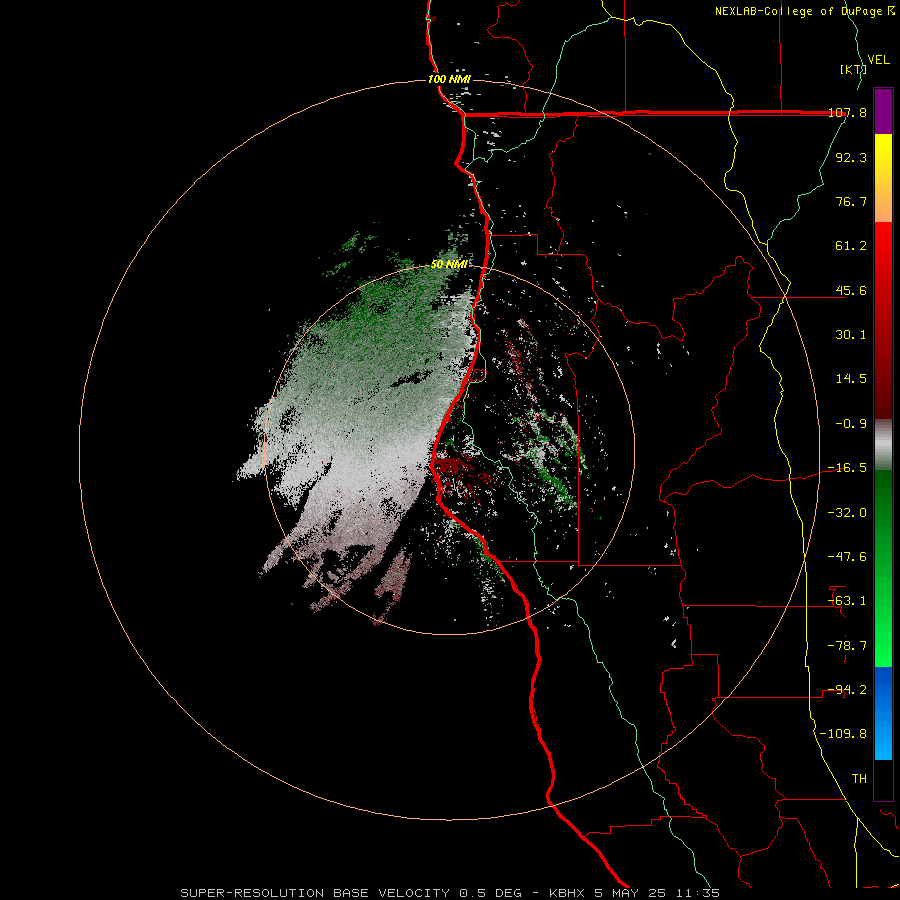Click the TH legend label
Image resolution: width=900 pixels, height=900 pixels.
[859, 778]
